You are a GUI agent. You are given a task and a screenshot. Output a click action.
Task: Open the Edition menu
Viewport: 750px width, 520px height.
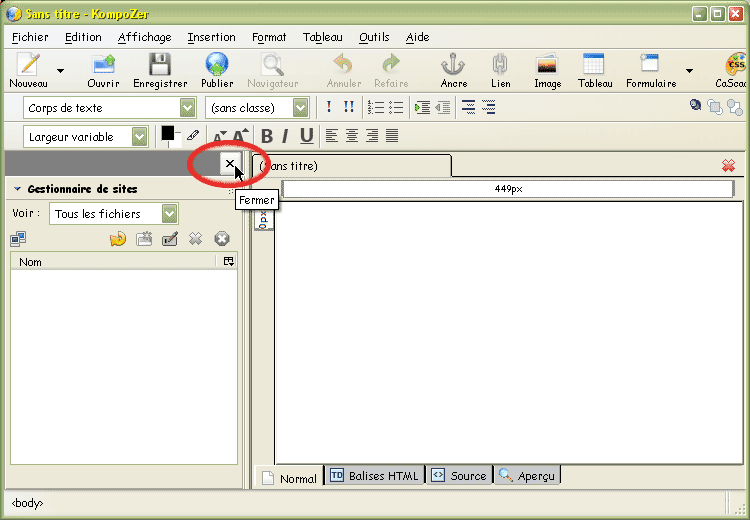pos(83,37)
